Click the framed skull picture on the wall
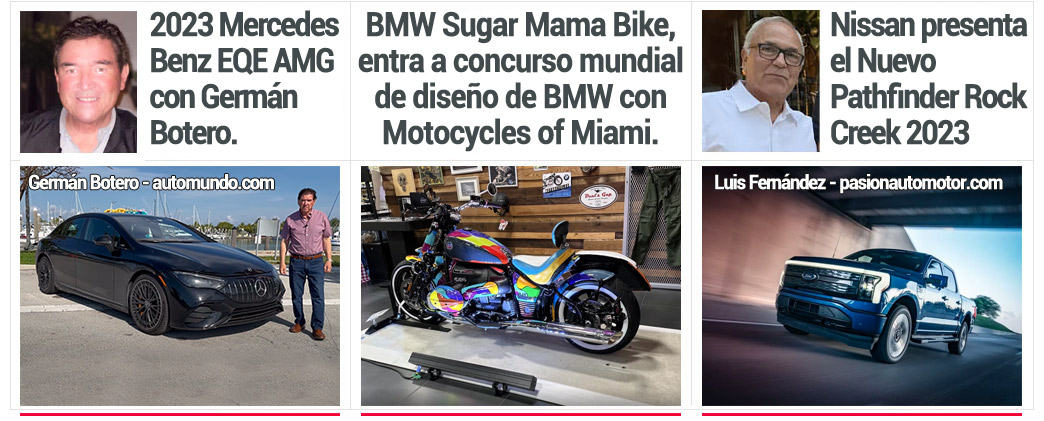 click(402, 182)
